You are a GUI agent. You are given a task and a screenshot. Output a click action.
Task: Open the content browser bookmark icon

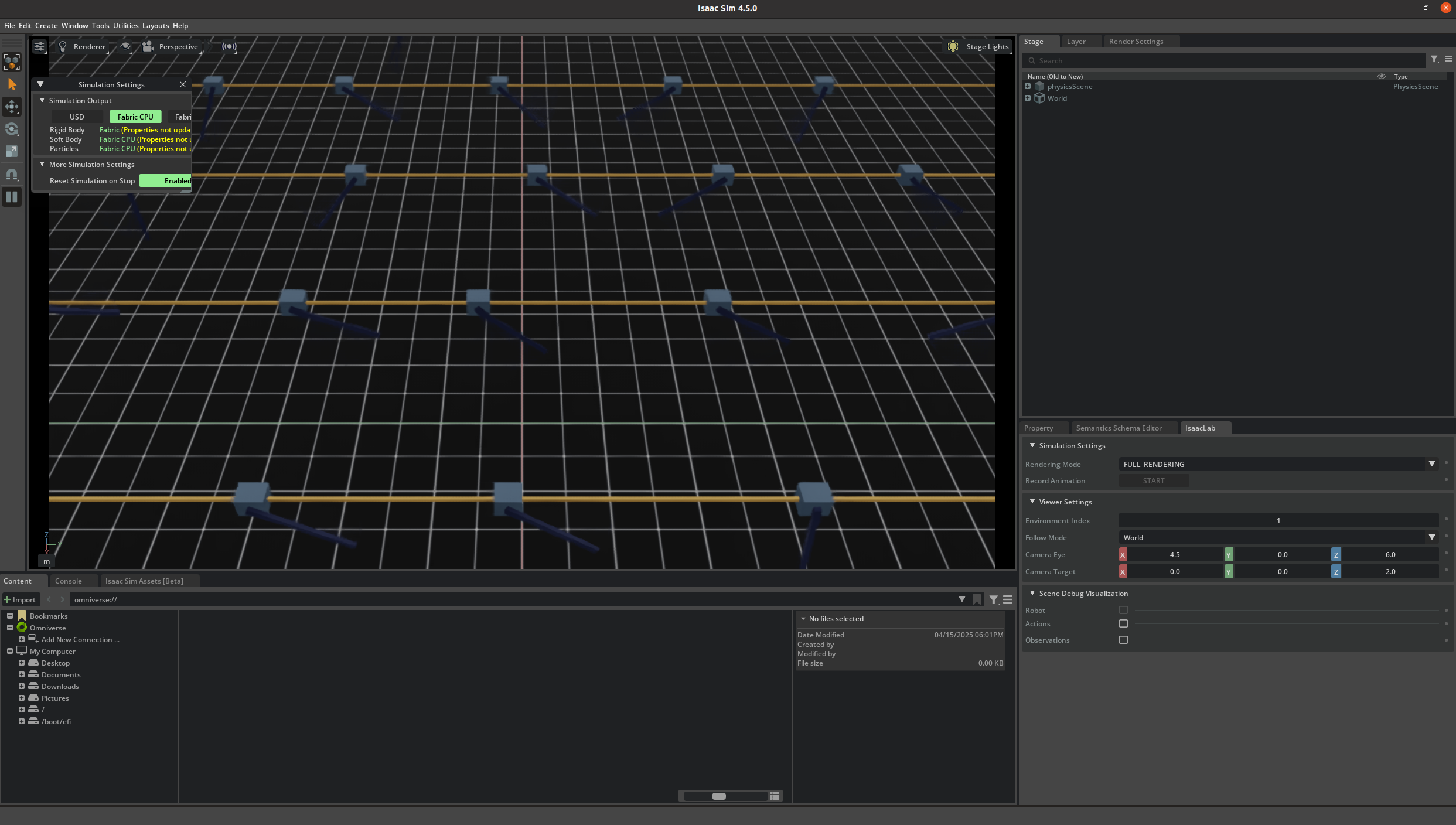tap(977, 599)
